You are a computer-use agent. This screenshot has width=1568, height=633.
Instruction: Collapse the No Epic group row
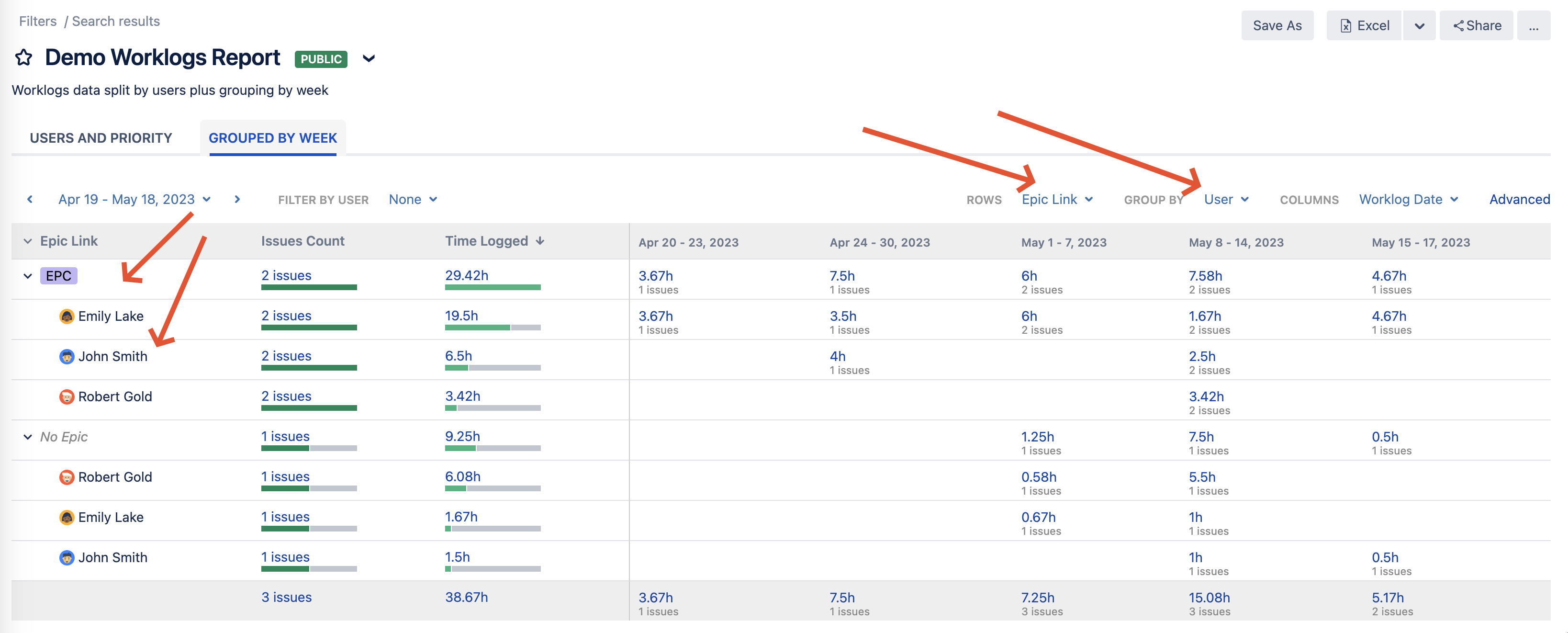pos(27,437)
